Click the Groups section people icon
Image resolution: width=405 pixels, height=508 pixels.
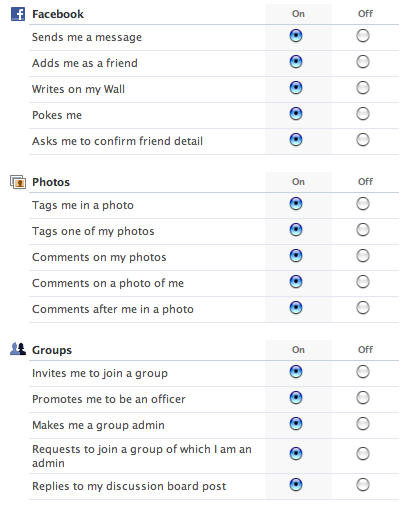(x=18, y=349)
